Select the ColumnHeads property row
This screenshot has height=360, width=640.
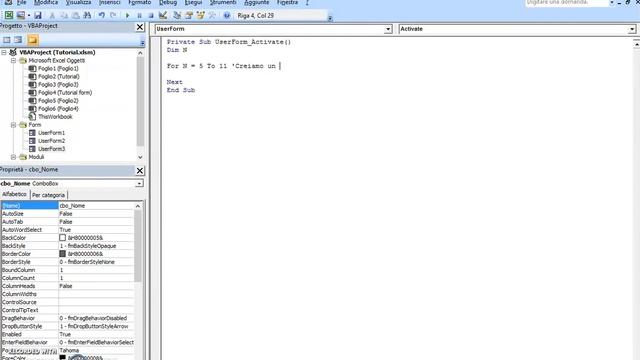[x=67, y=286]
